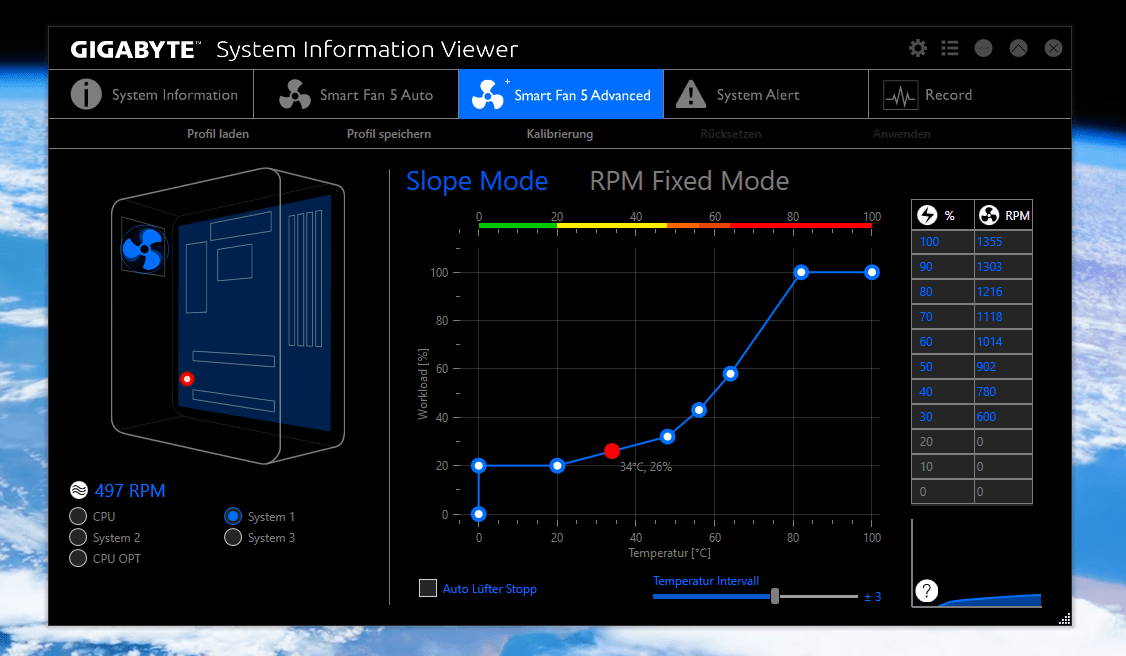Click the fan curve point near 56°C, 43%

pos(699,410)
